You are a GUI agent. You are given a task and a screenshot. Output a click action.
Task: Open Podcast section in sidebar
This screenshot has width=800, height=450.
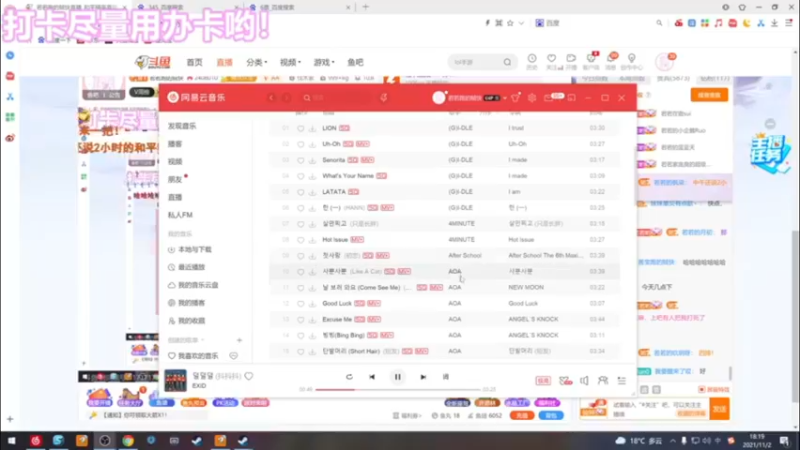175,144
